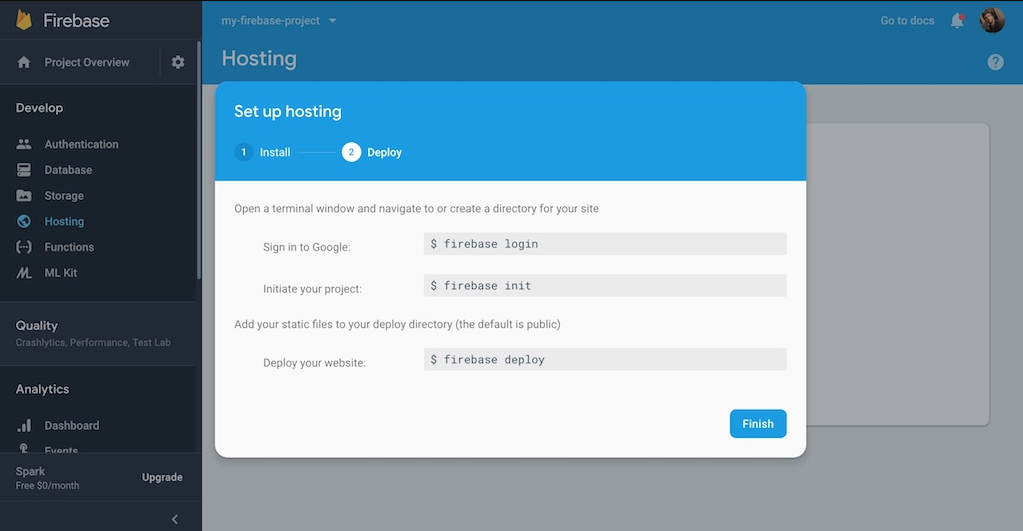Collapse the sidebar with chevron arrow
Image resolution: width=1023 pixels, height=531 pixels.
174,519
